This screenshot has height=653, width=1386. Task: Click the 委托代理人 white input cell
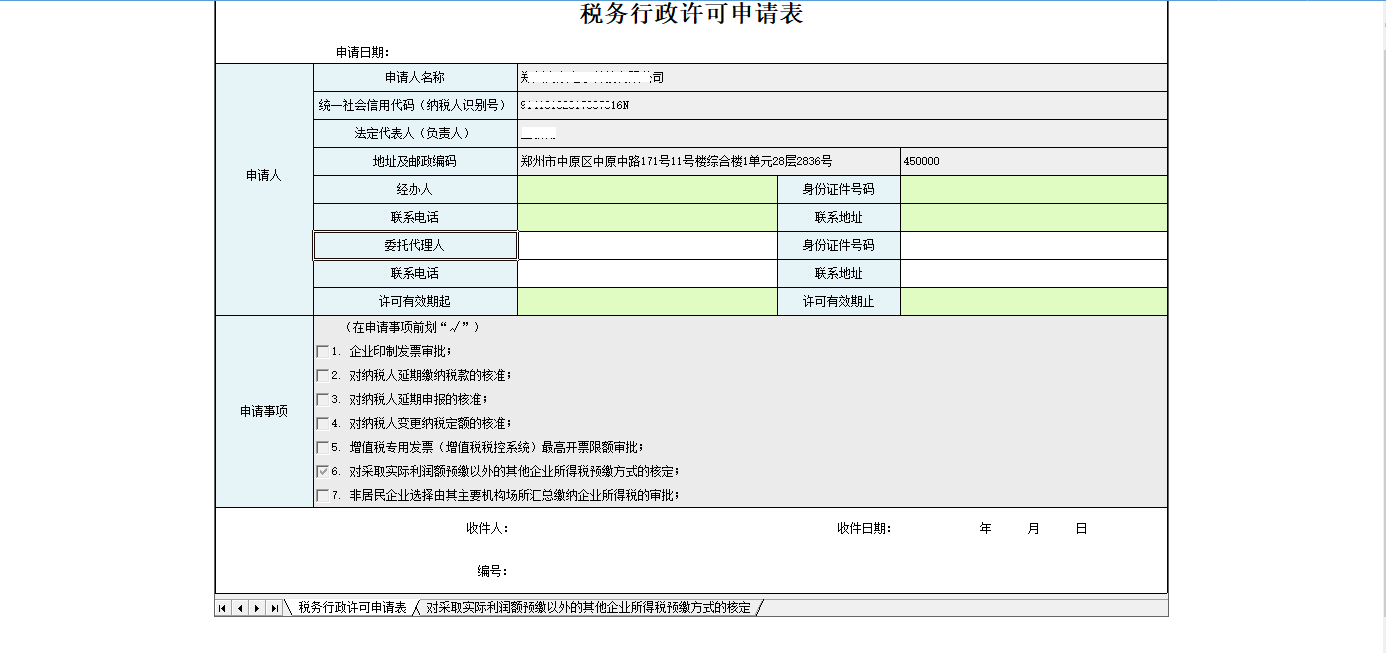647,246
